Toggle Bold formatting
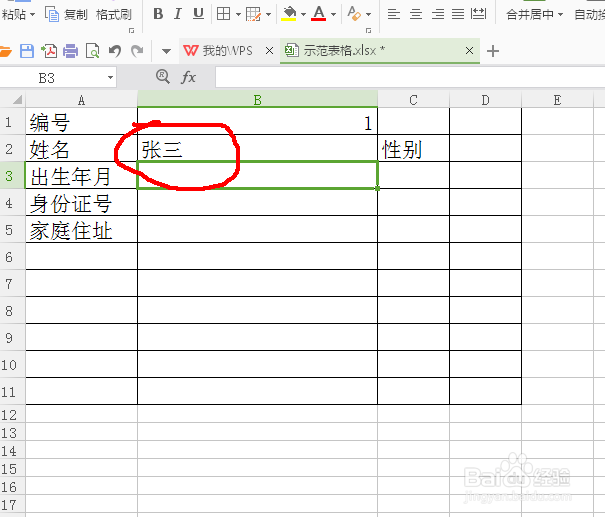The height and width of the screenshot is (517, 605). click(x=158, y=14)
